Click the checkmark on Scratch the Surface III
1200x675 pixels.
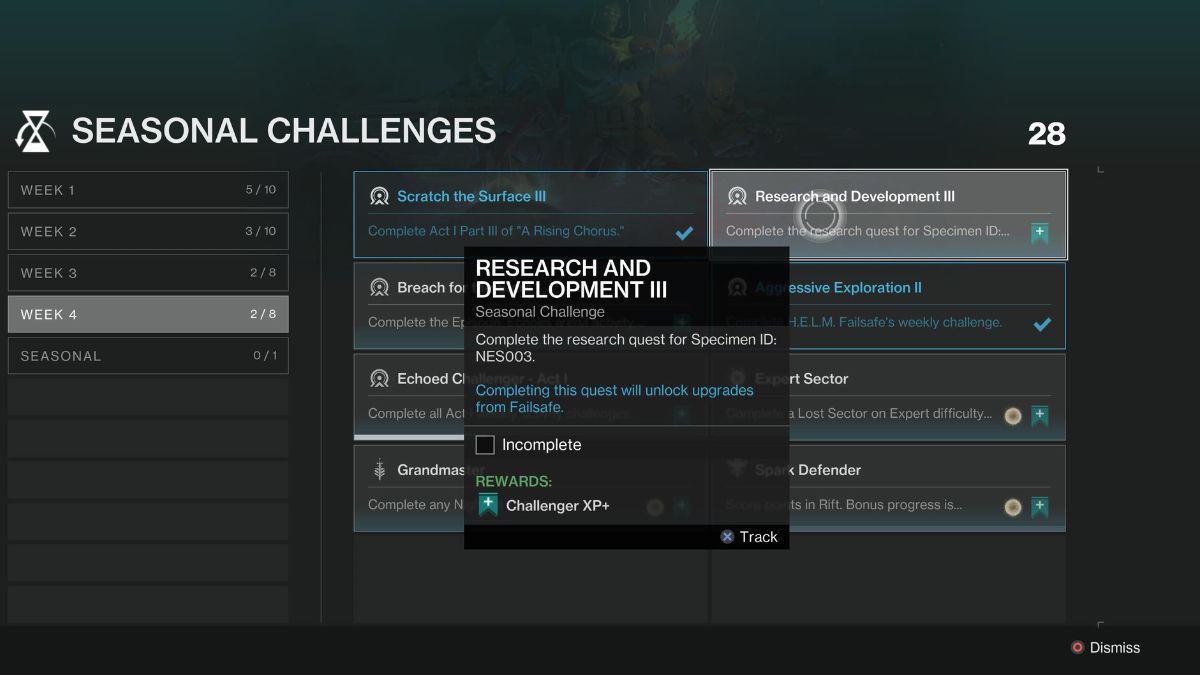pyautogui.click(x=684, y=232)
